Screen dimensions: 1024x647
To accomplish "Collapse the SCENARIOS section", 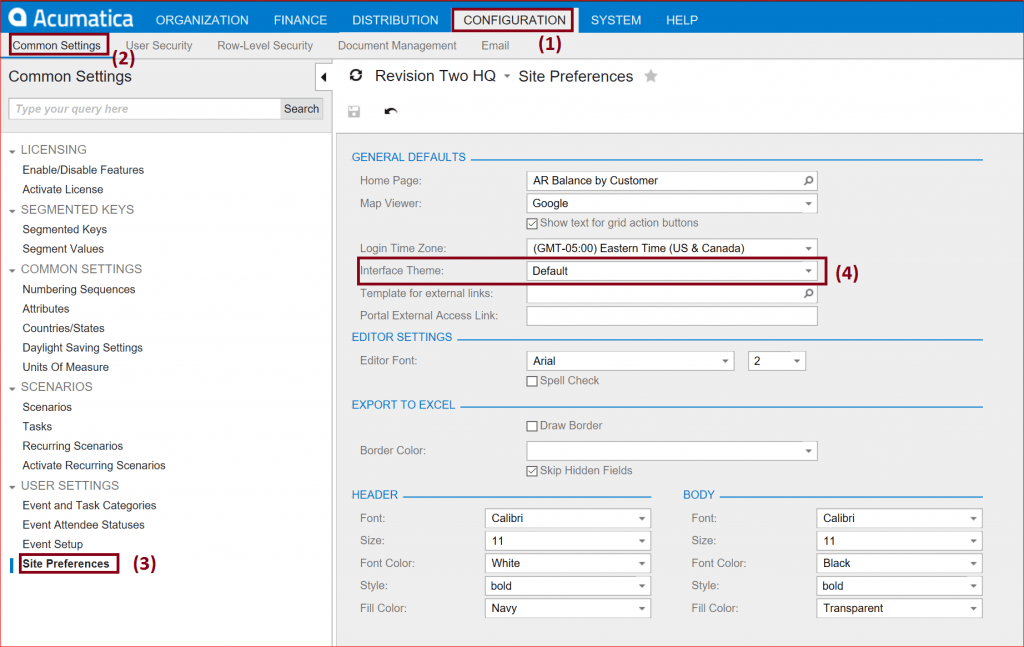I will click(x=12, y=388).
